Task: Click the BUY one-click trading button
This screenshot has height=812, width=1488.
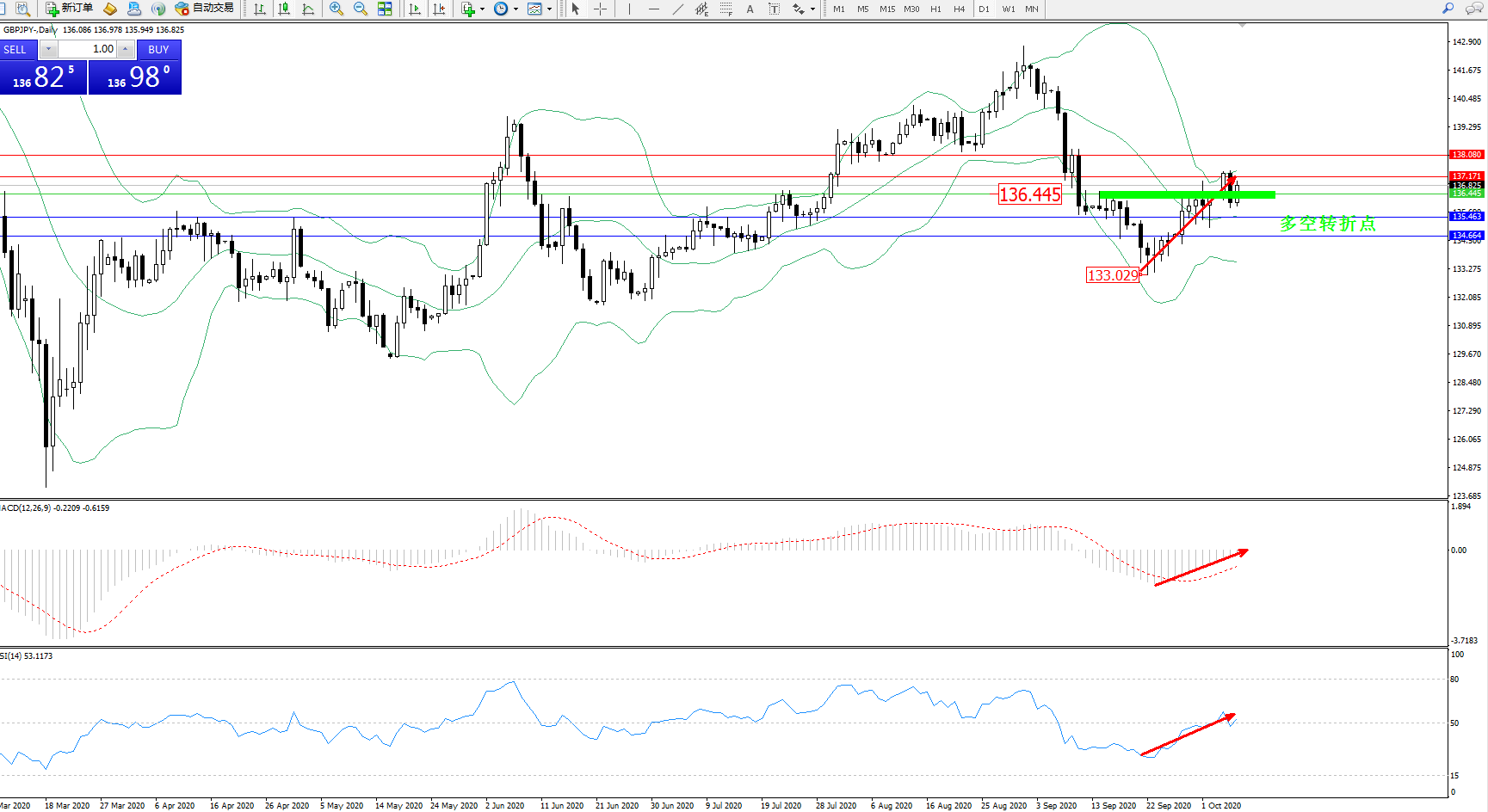Action: pyautogui.click(x=158, y=49)
